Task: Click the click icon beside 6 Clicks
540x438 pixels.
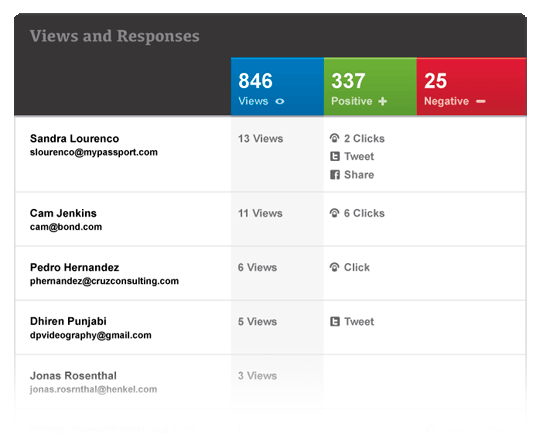Action: (334, 213)
